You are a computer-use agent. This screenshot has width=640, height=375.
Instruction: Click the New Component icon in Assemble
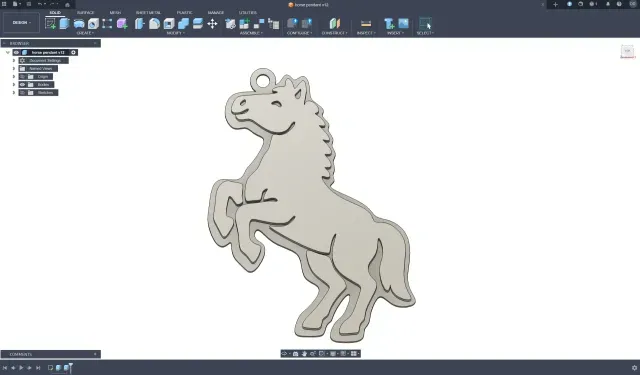coord(230,24)
